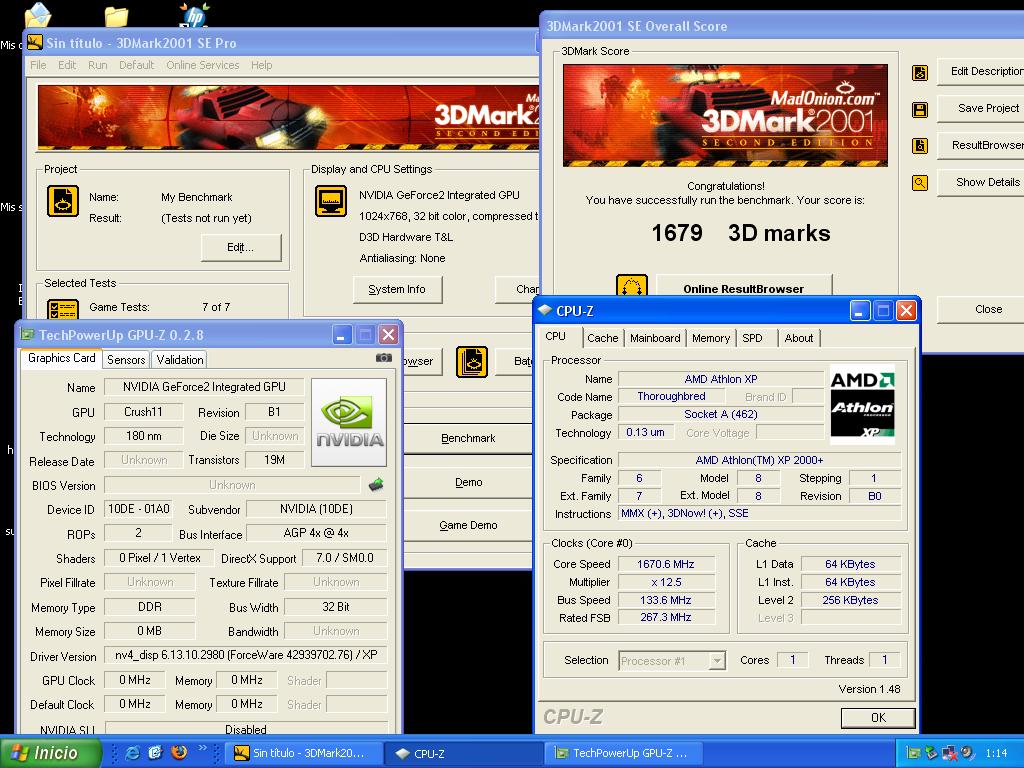Screen dimensions: 1024x768
Task: Switch to TechPowerUp GPU-Z taskbar button
Action: click(x=623, y=754)
